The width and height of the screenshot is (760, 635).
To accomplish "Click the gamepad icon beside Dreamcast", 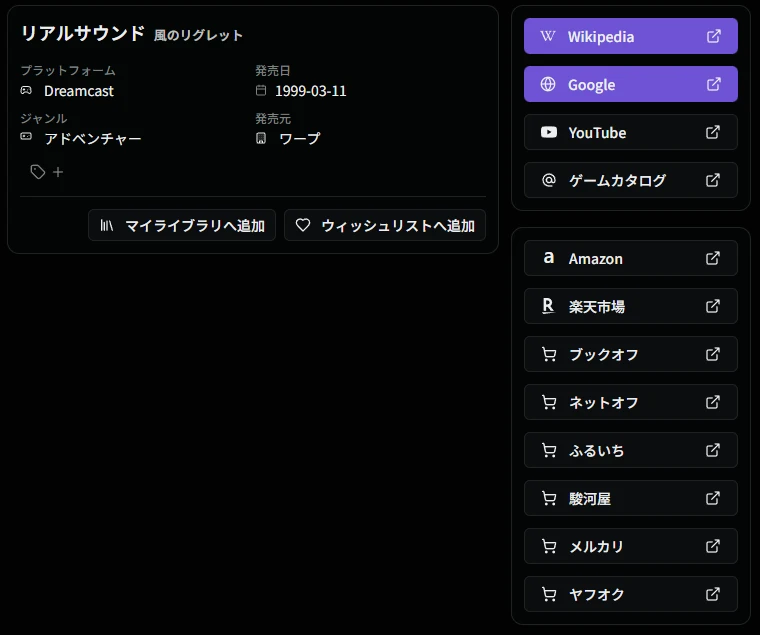I will pos(26,90).
